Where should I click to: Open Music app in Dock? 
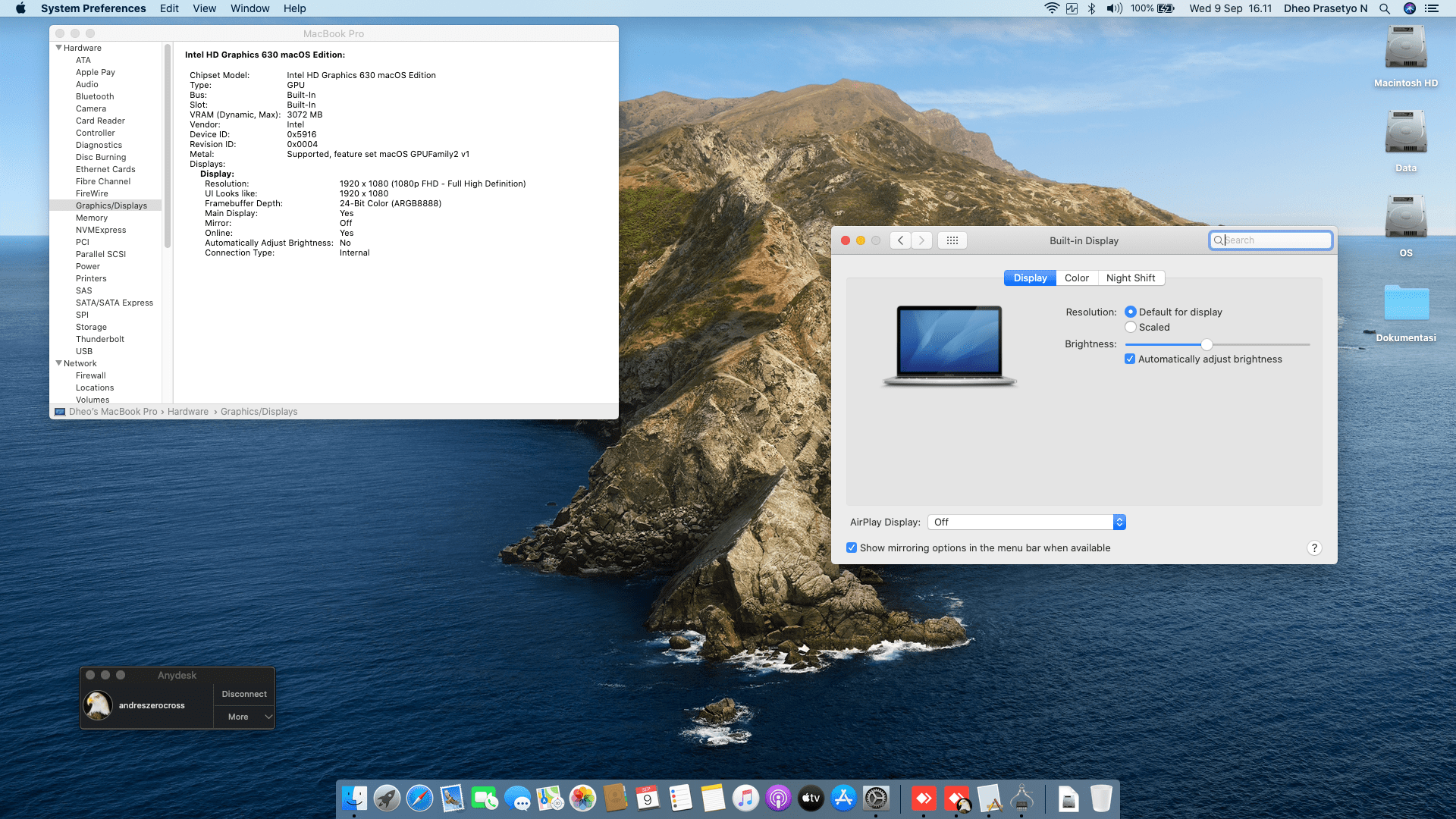click(745, 798)
